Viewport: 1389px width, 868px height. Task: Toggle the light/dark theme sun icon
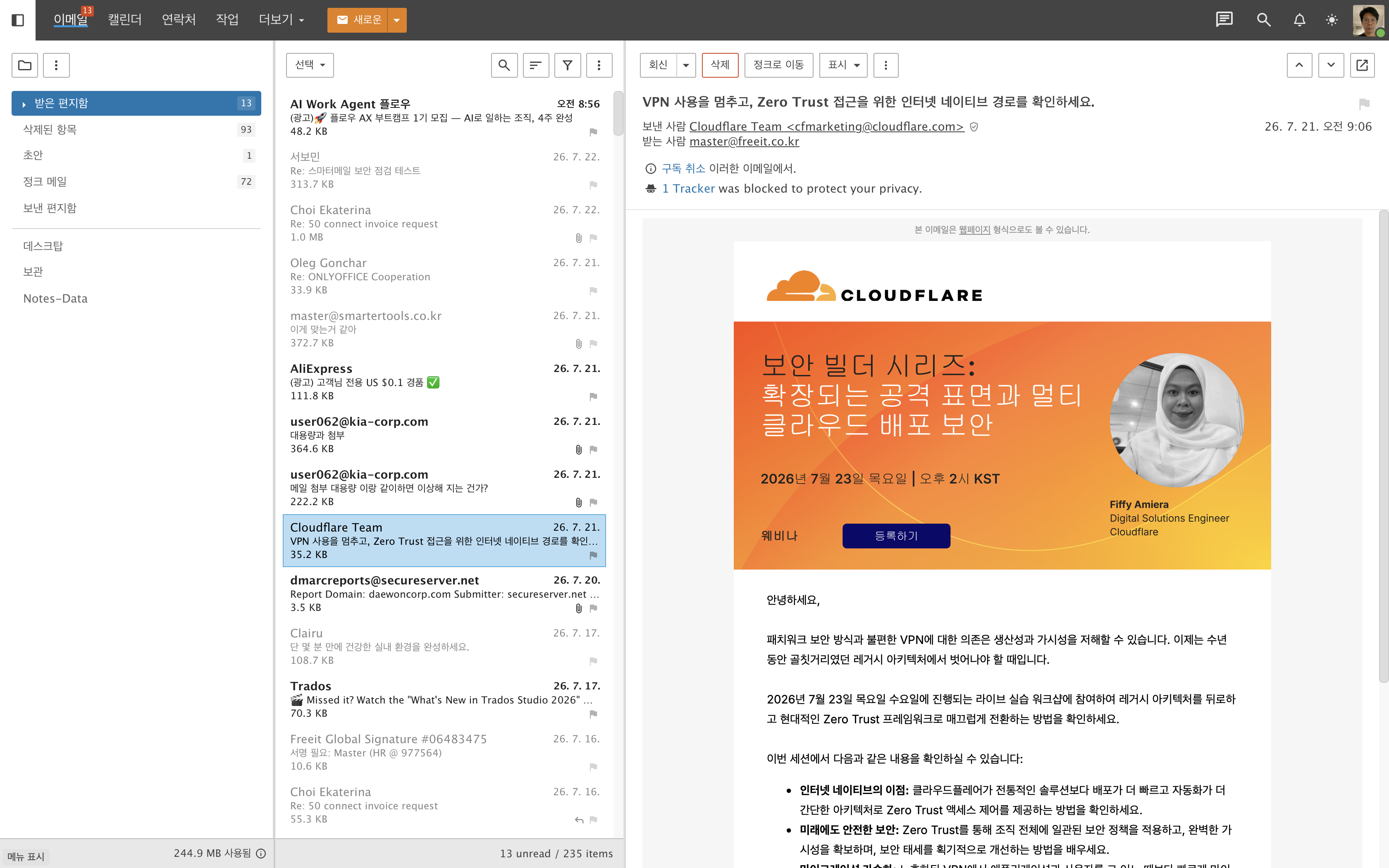pyautogui.click(x=1332, y=20)
